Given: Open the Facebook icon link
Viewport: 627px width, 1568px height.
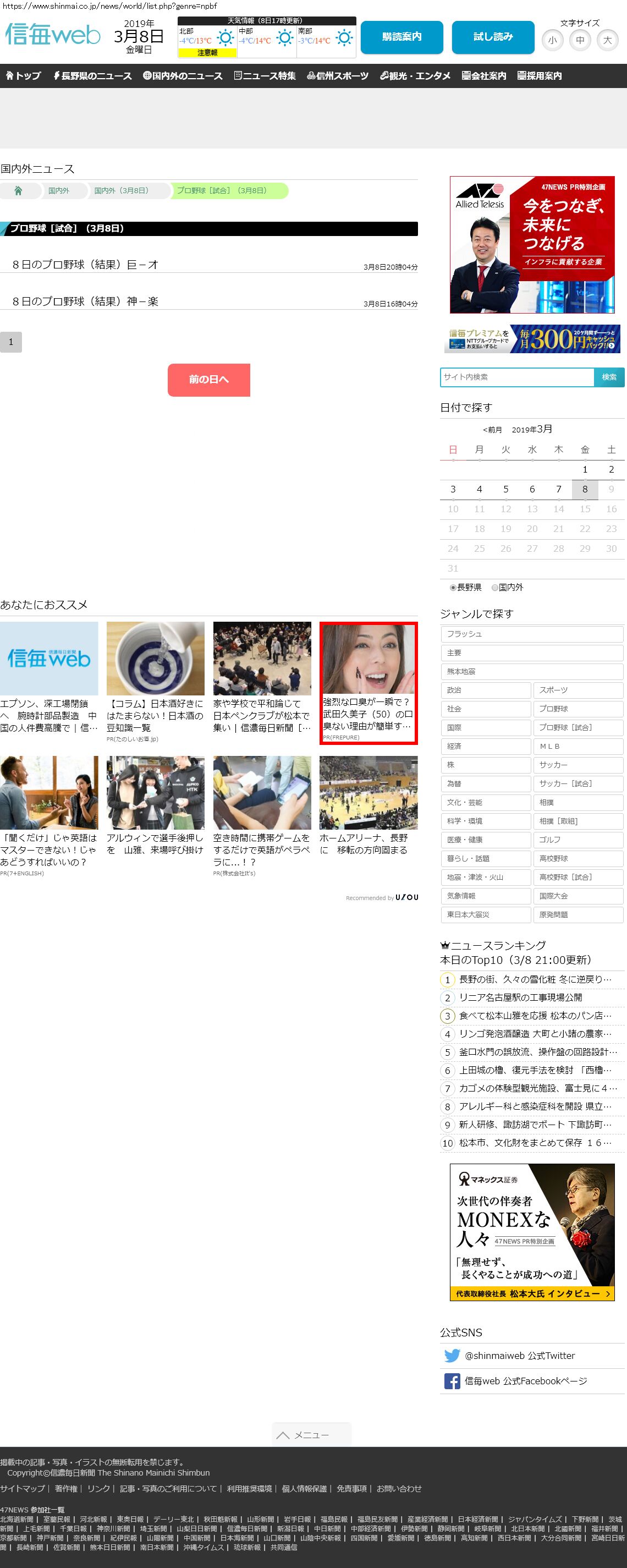Looking at the screenshot, I should [452, 1381].
